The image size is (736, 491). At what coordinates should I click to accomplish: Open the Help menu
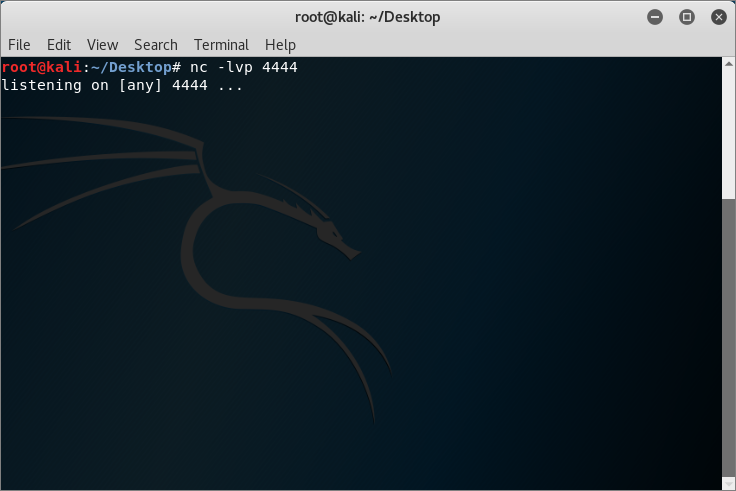(280, 45)
